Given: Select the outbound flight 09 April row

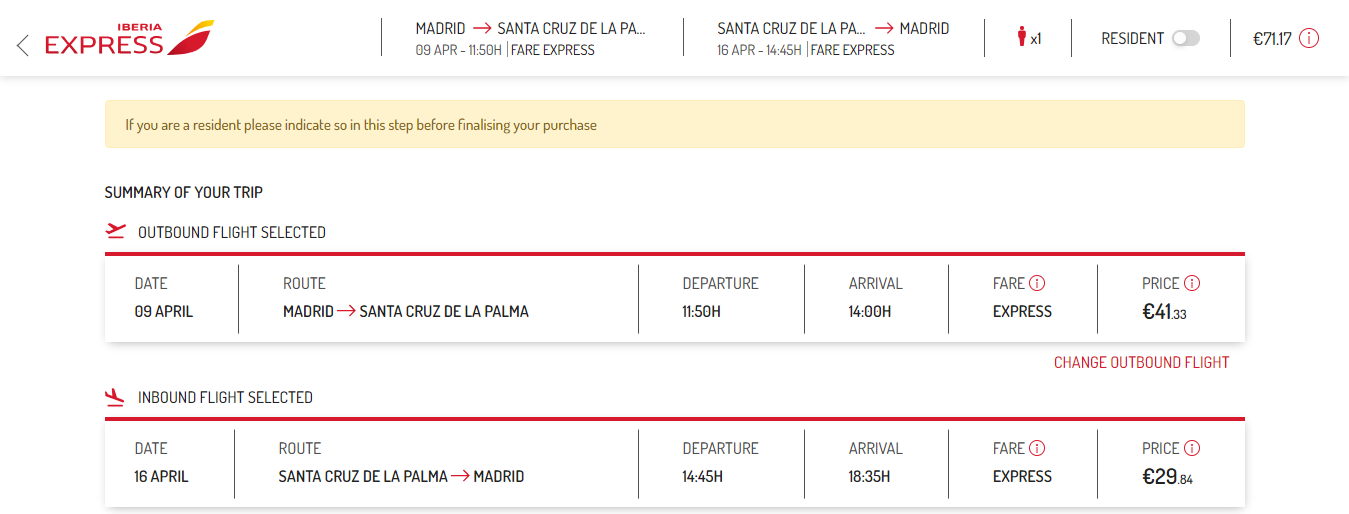Looking at the screenshot, I should coord(675,298).
